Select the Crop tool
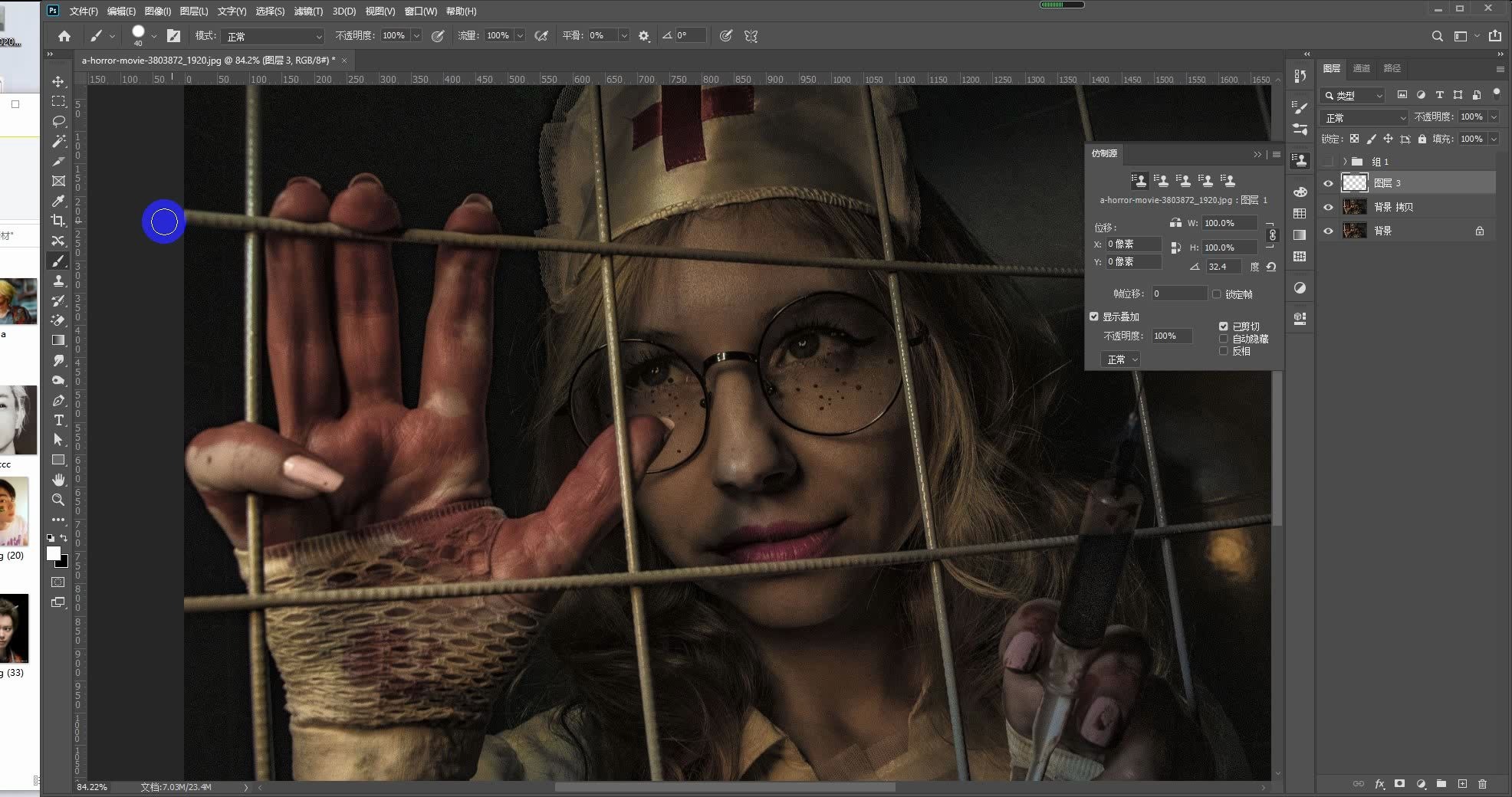The height and width of the screenshot is (797, 1512). click(58, 221)
